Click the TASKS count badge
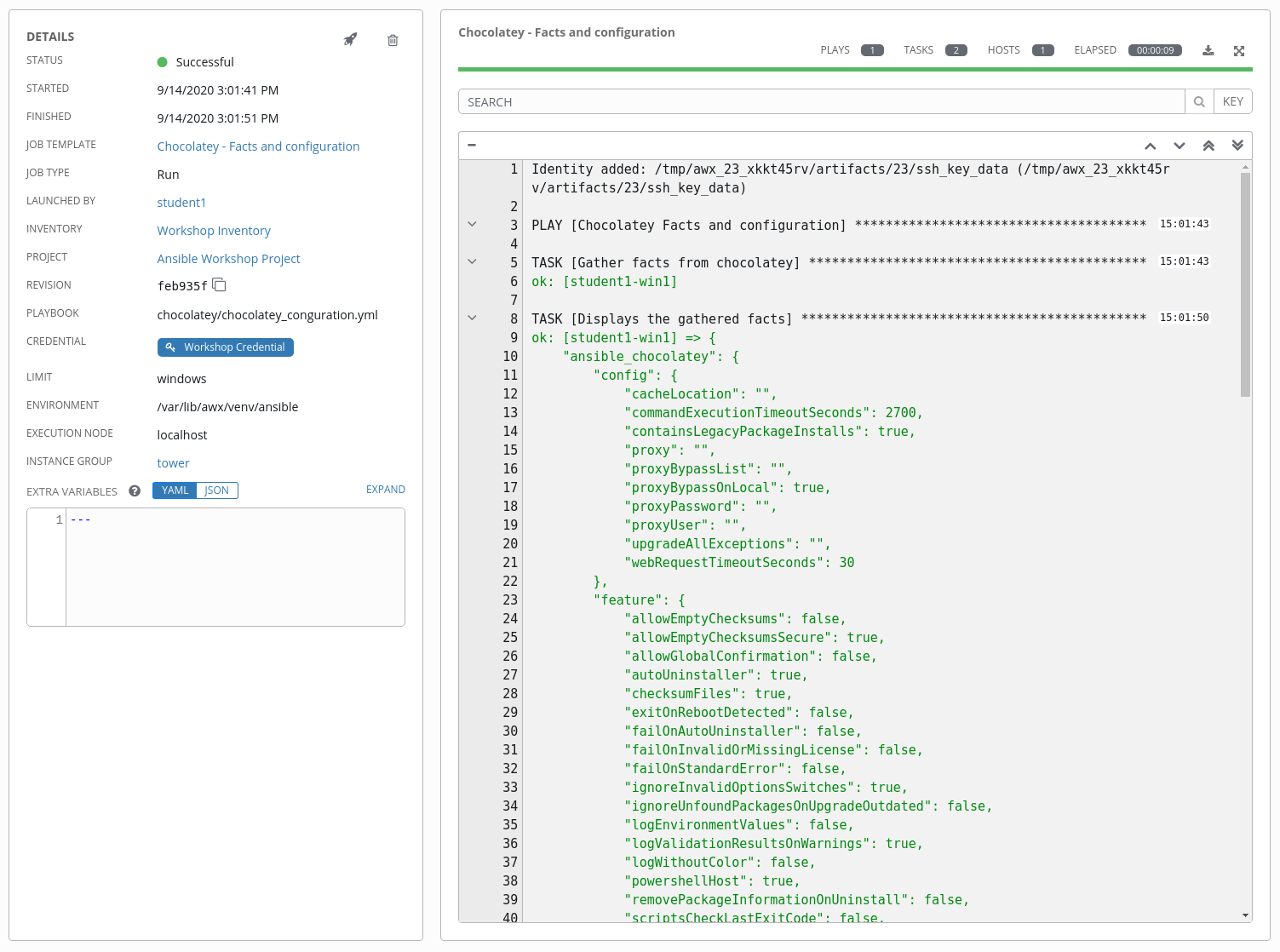1280x952 pixels. coord(956,50)
